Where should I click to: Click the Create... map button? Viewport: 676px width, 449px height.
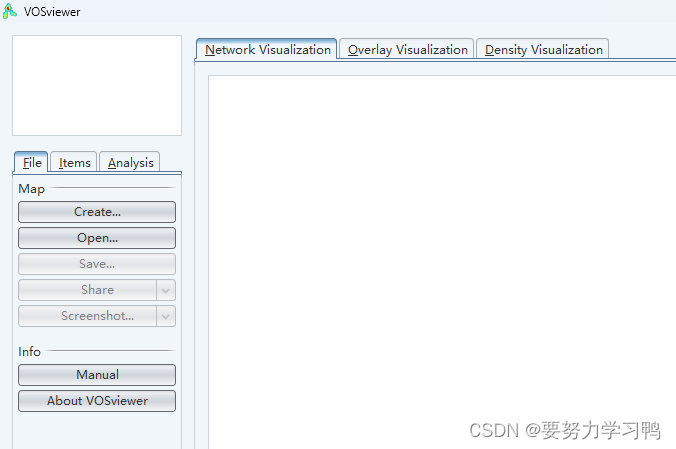[x=97, y=212]
